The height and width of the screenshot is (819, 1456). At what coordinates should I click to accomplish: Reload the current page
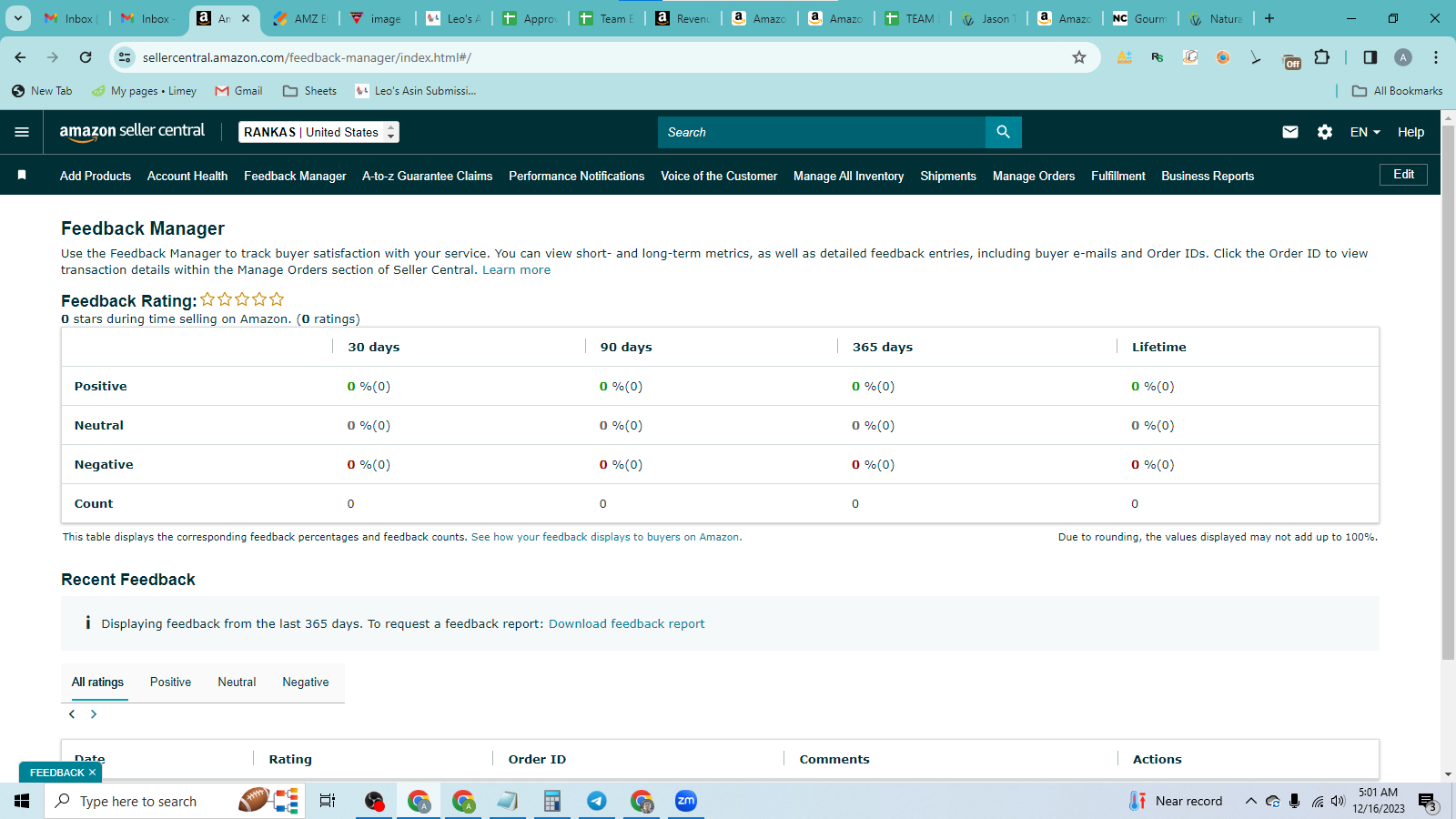click(86, 57)
